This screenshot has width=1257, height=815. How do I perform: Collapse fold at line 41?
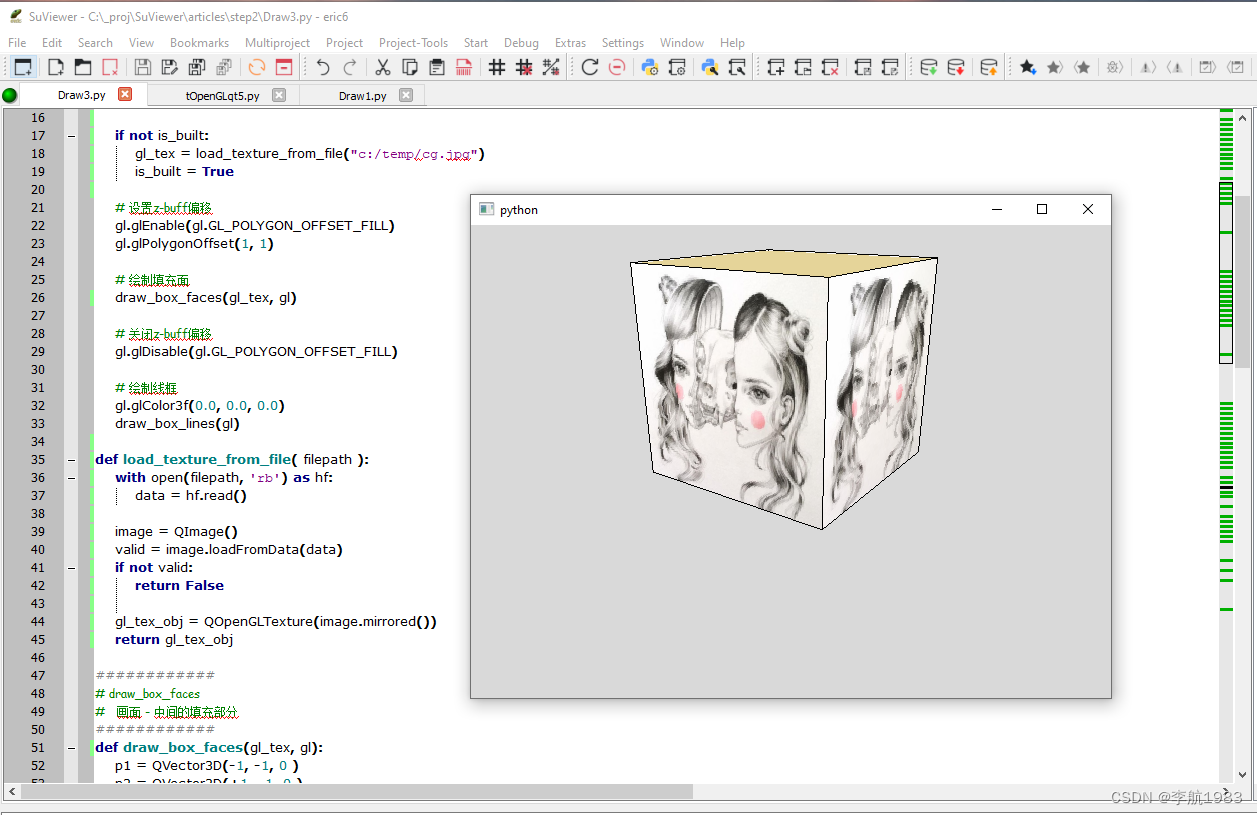pyautogui.click(x=71, y=568)
